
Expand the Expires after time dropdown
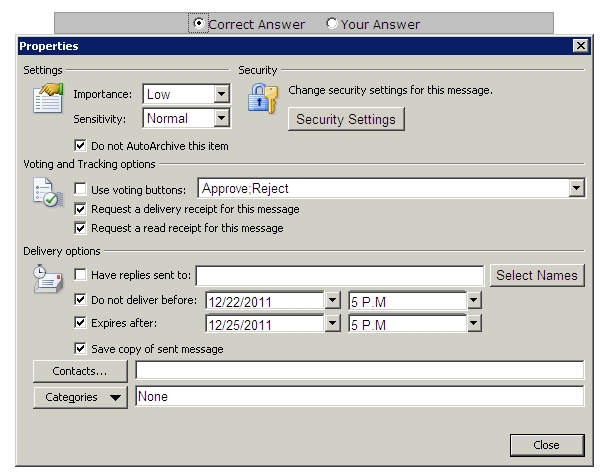pos(474,324)
